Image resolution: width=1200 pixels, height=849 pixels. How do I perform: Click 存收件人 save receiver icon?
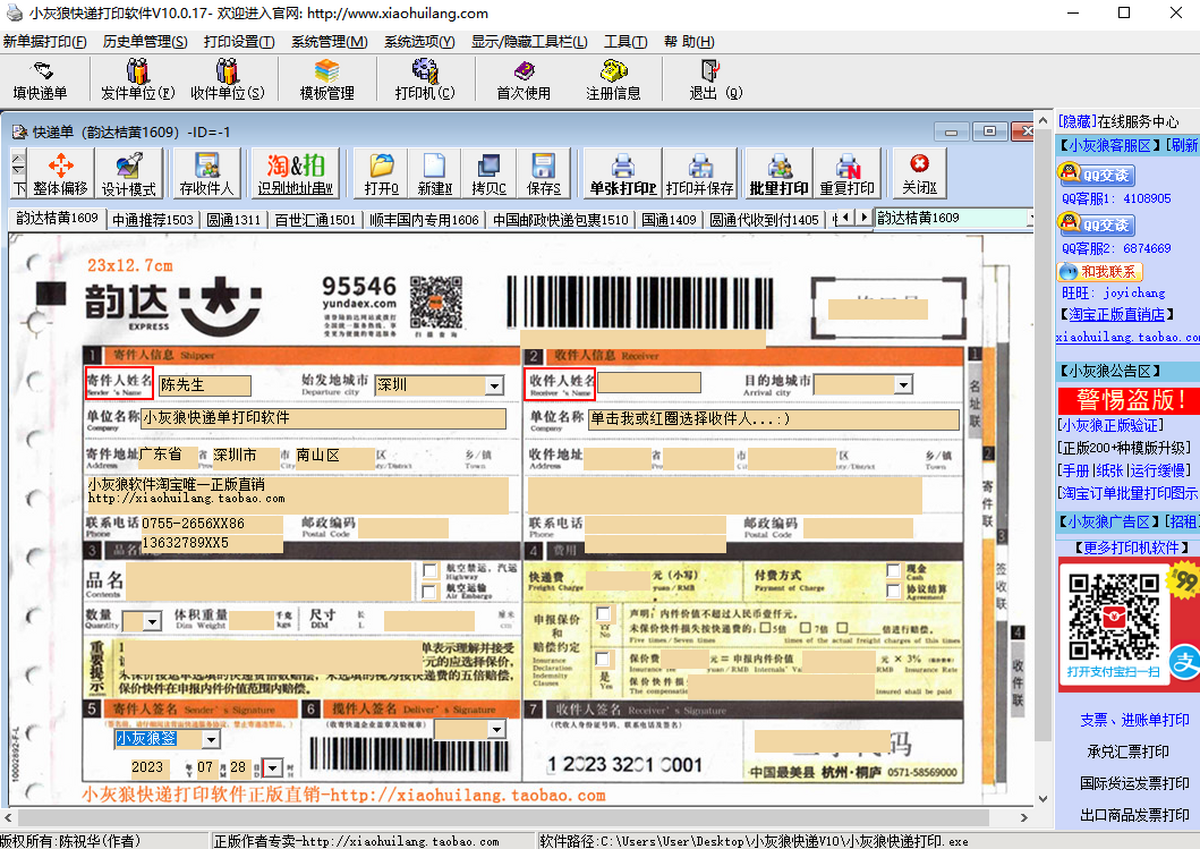pos(207,175)
